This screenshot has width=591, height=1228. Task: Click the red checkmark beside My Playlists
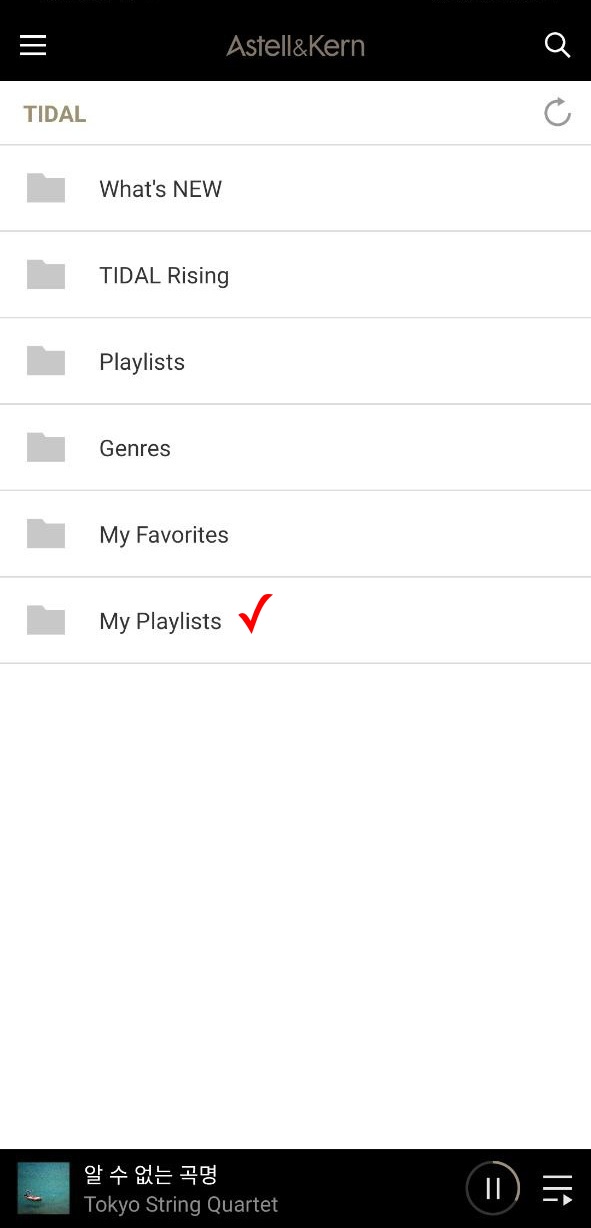[x=256, y=613]
